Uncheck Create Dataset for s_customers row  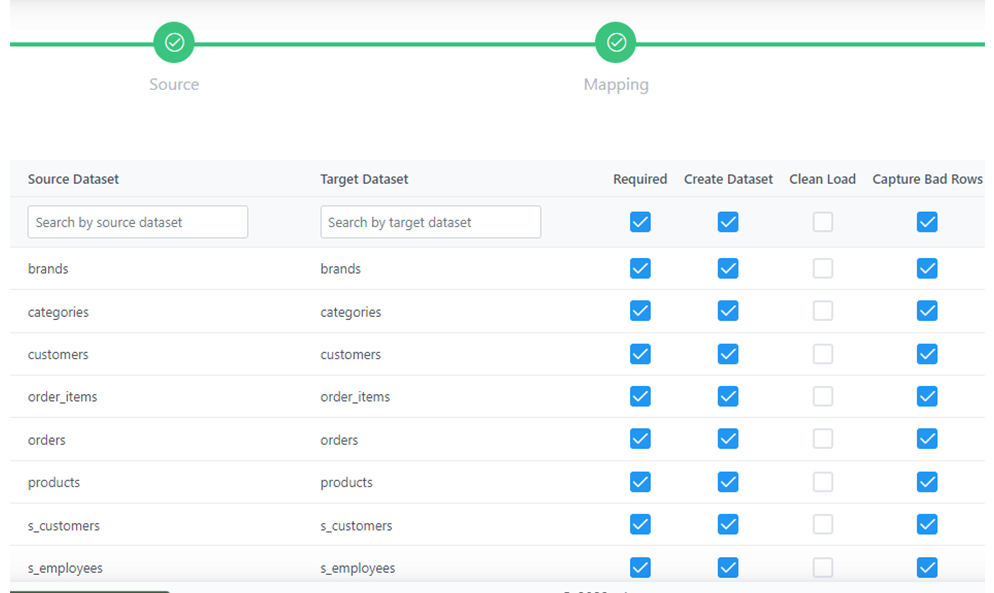[728, 525]
